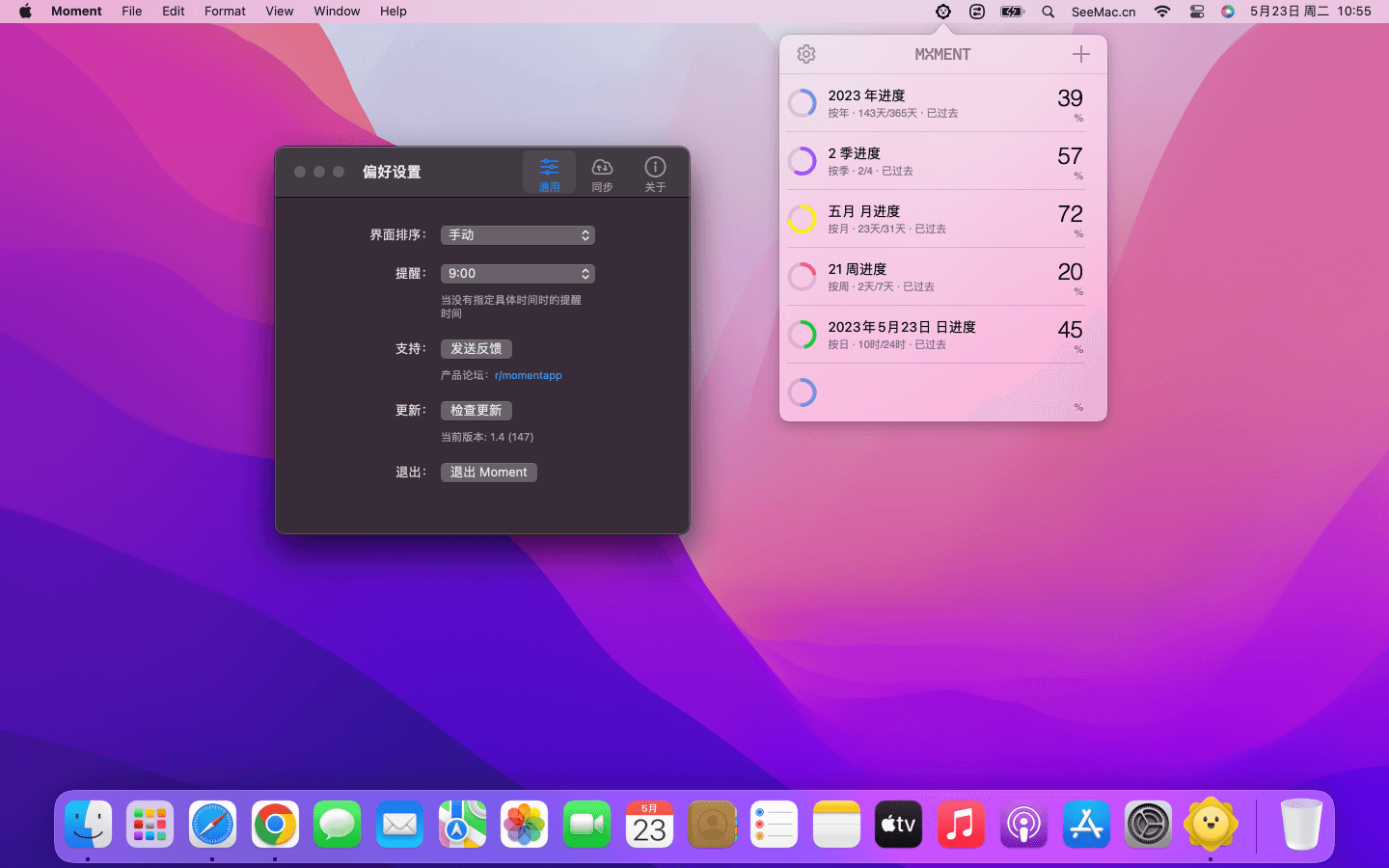Image resolution: width=1389 pixels, height=868 pixels.
Task: Open the r/momentapp forum link
Action: click(528, 376)
